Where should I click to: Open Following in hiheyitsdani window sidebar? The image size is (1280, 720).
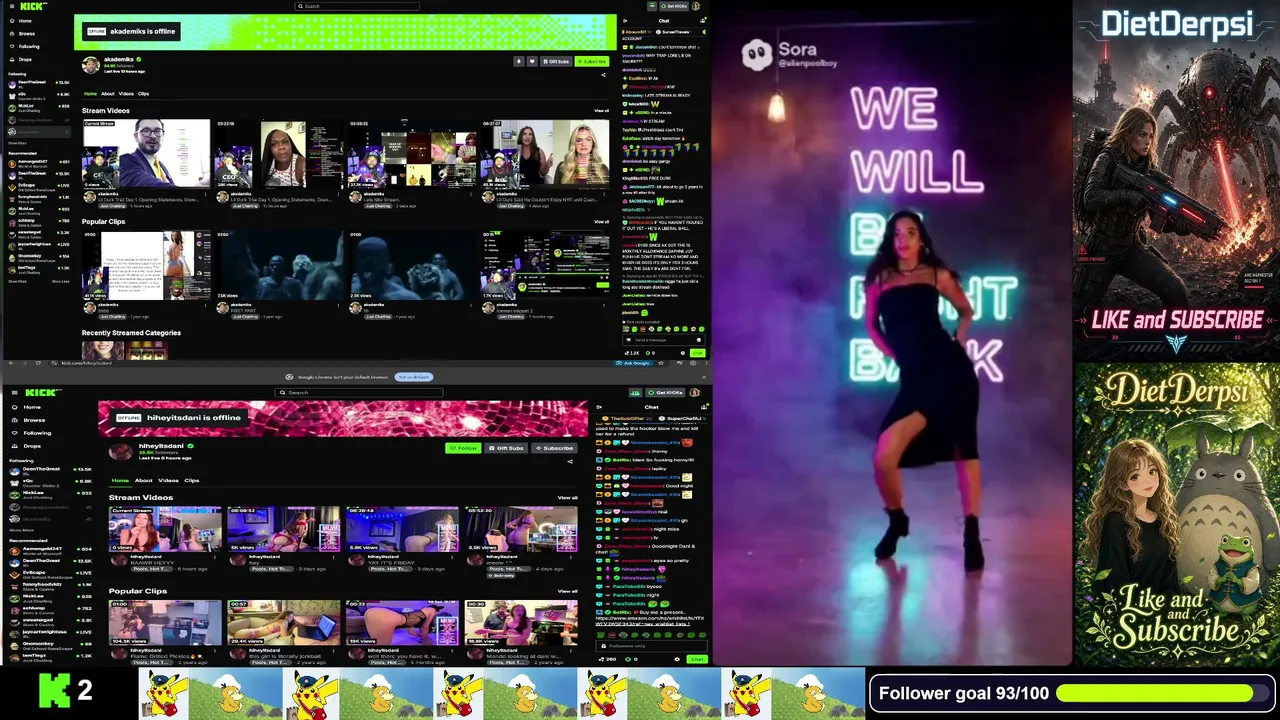[32, 433]
